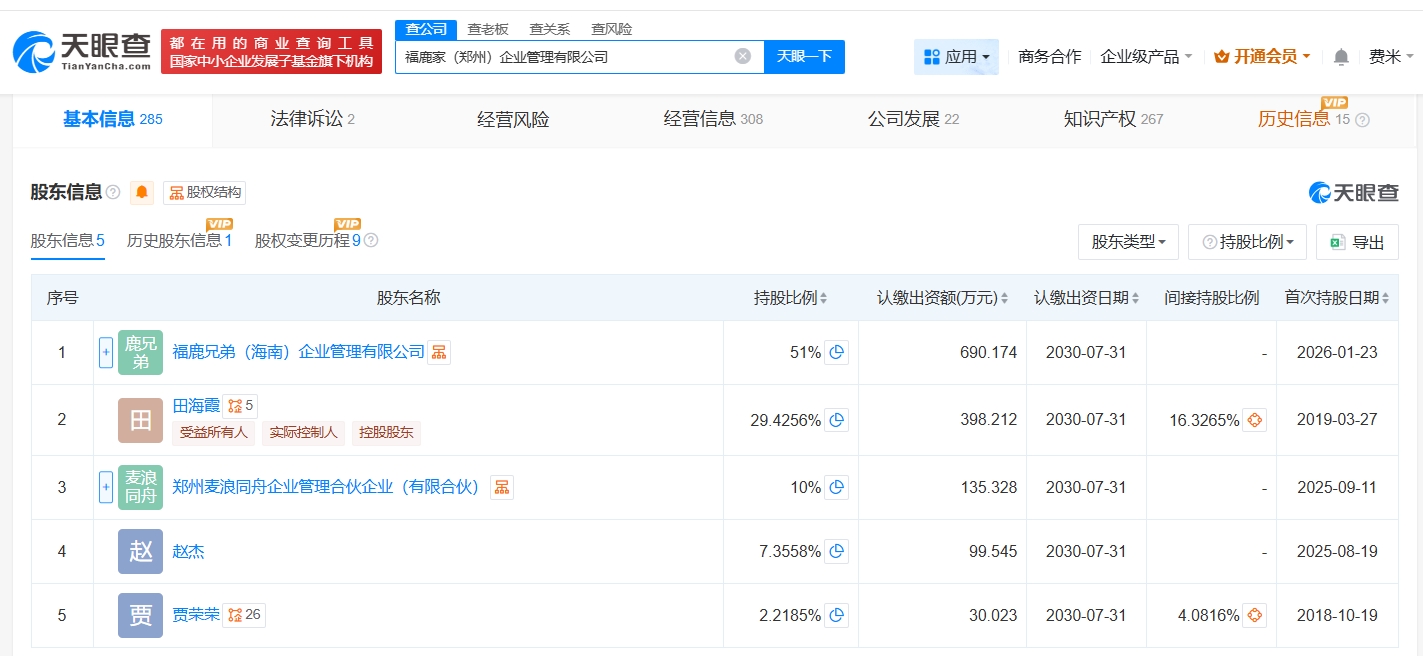
Task: Expand the 福鹿兄弟 shareholder row
Action: (x=106, y=352)
